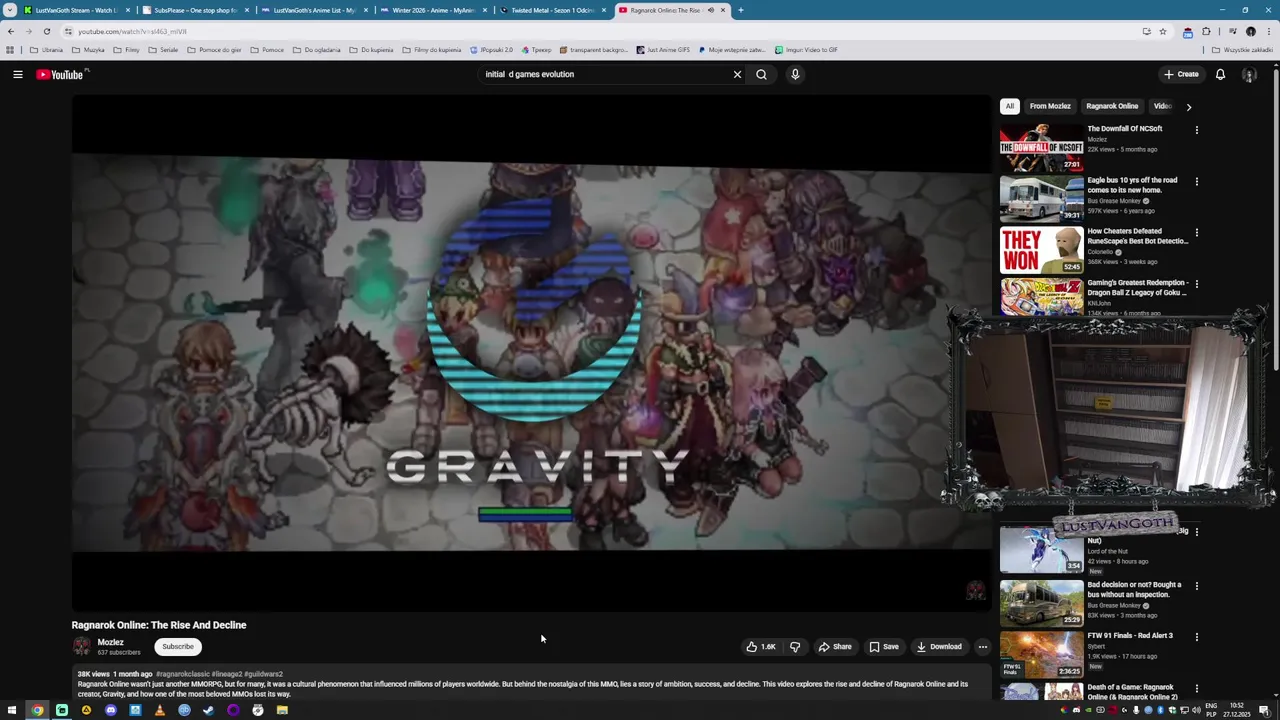Dislike the video with thumbs down
This screenshot has height=720, width=1280.
pos(795,647)
